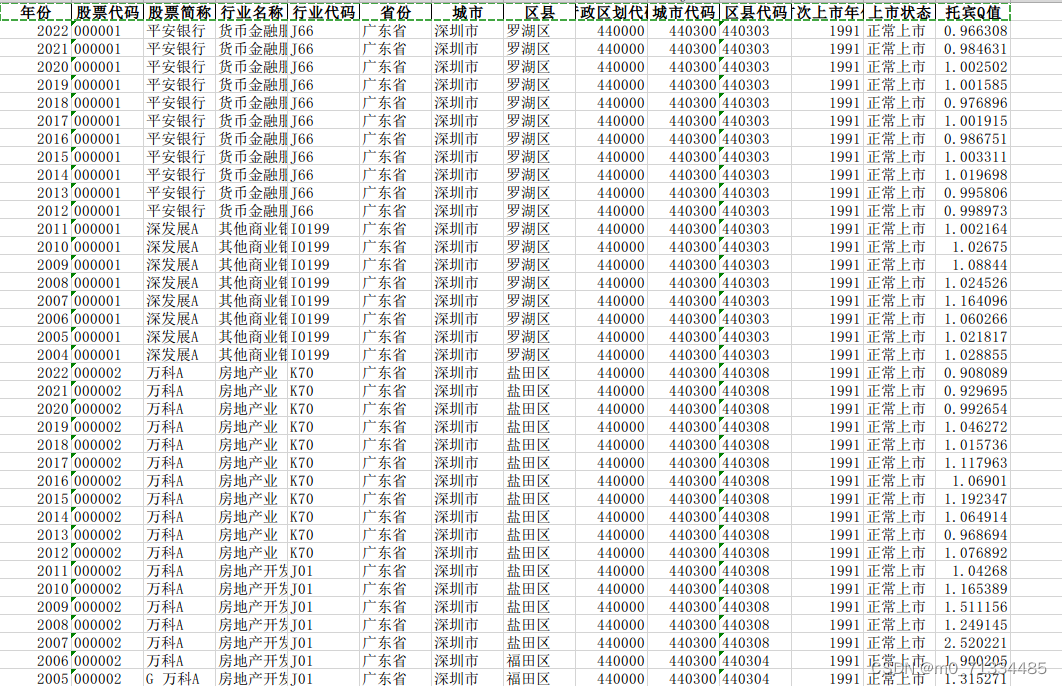Screen dimensions: 1062x686
Task: Select 罗湖区 in 000001's 2014 row
Action: (539, 175)
